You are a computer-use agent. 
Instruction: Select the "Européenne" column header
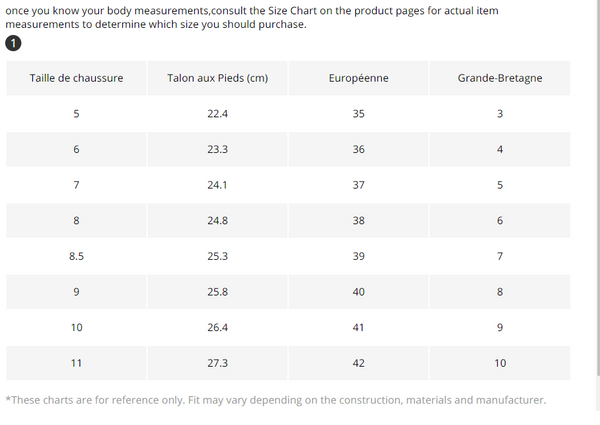(x=359, y=78)
